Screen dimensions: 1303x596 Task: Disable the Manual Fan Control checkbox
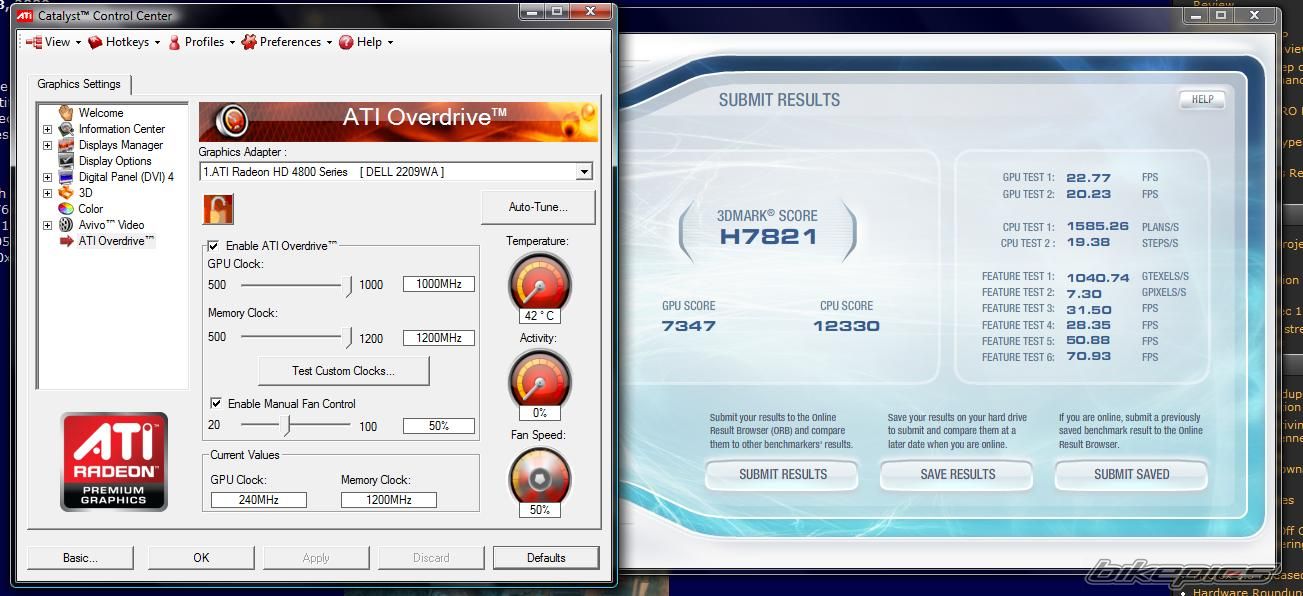216,403
